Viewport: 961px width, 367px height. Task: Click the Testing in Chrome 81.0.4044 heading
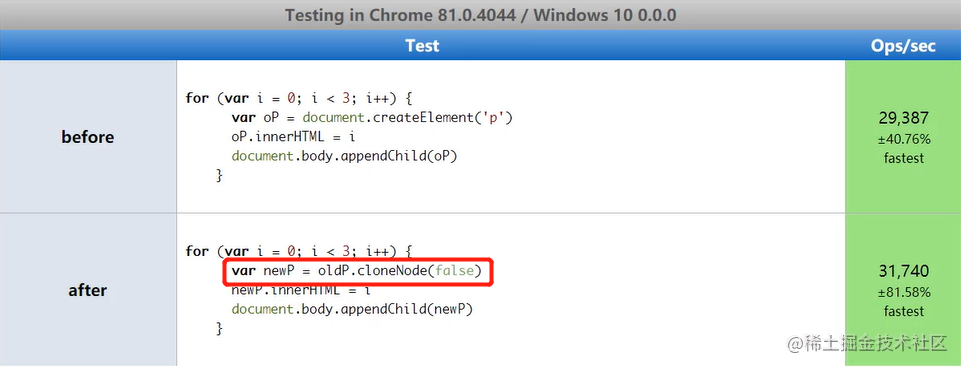(480, 15)
